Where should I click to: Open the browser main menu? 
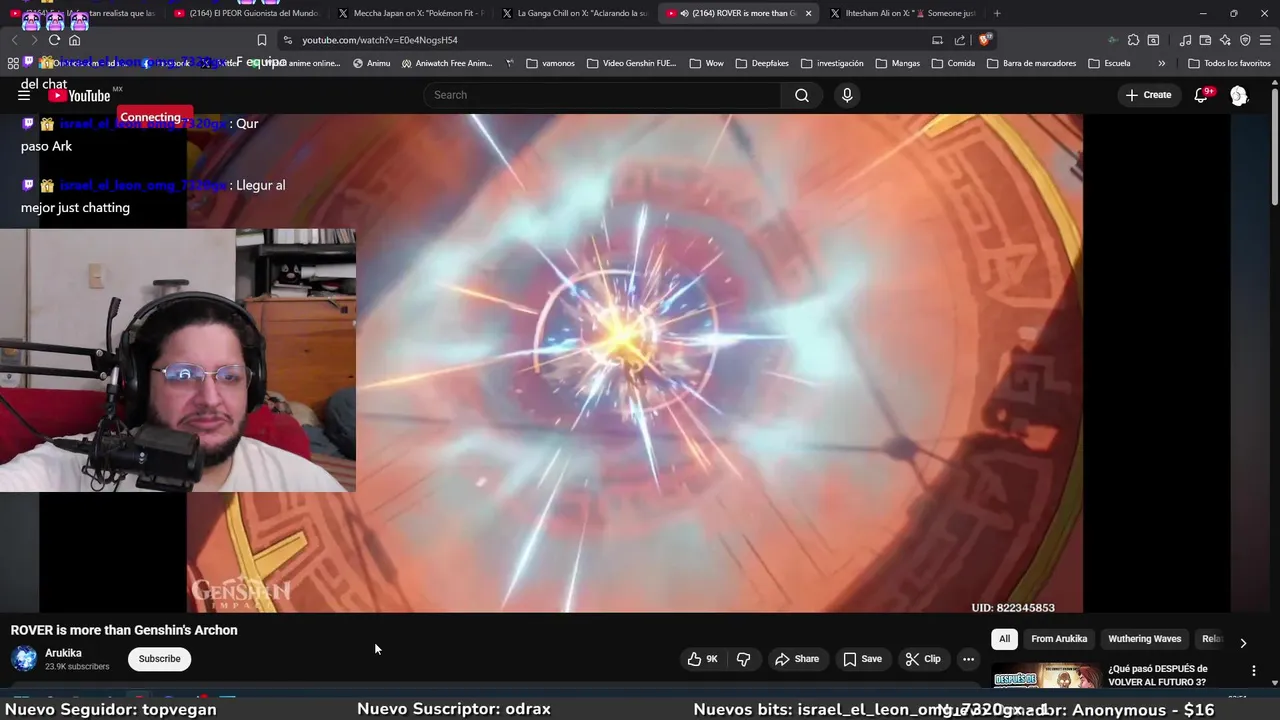[1265, 40]
